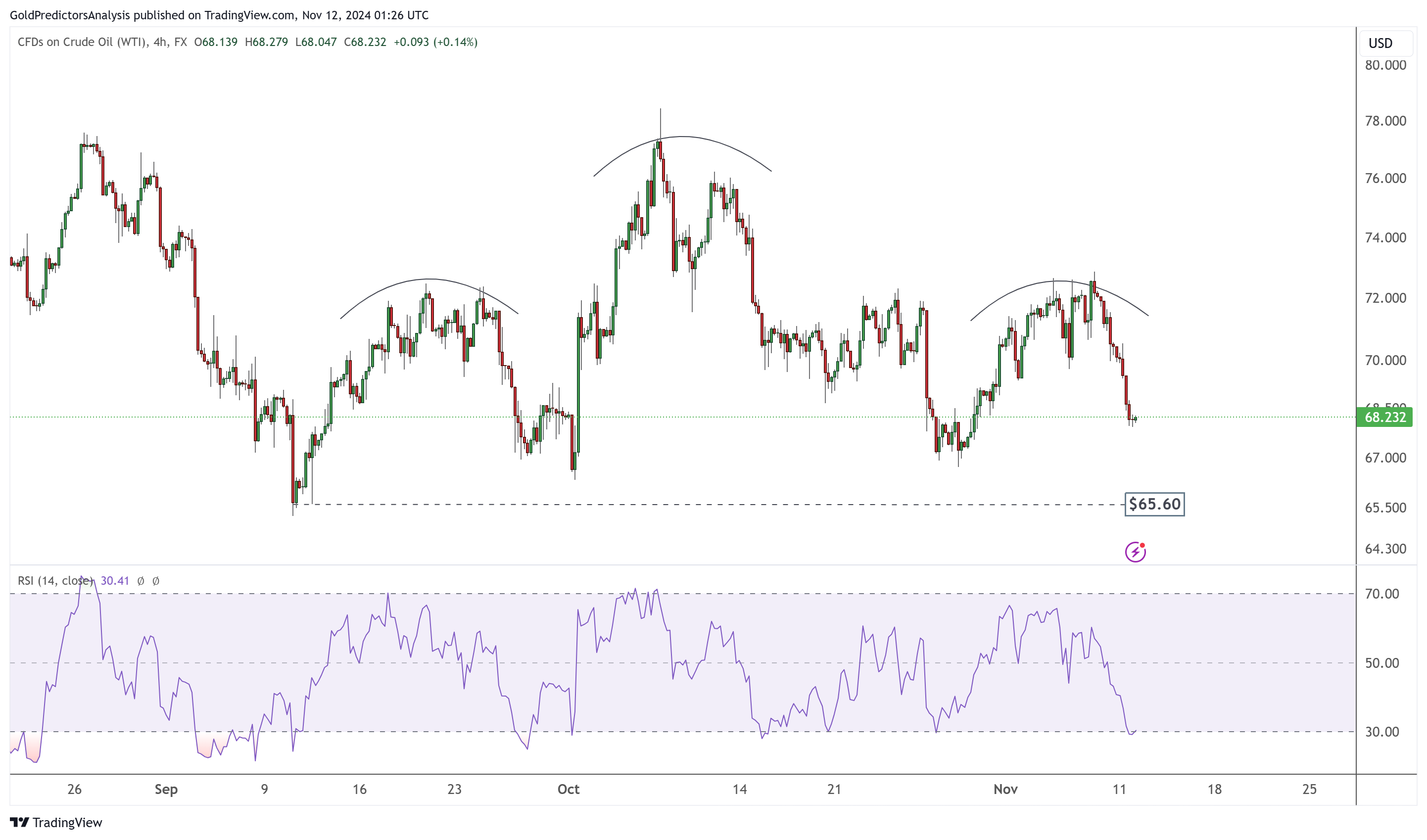The image size is (1427, 840).
Task: Click the 16 date label on time axis
Action: pyautogui.click(x=360, y=789)
